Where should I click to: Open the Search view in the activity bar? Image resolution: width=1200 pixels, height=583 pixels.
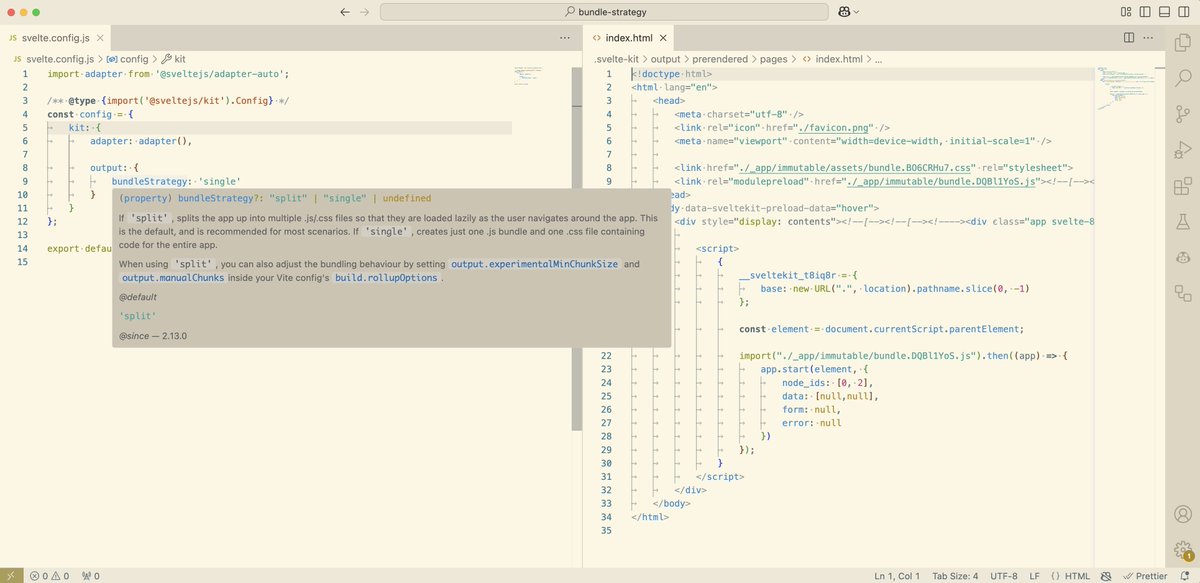click(1182, 75)
